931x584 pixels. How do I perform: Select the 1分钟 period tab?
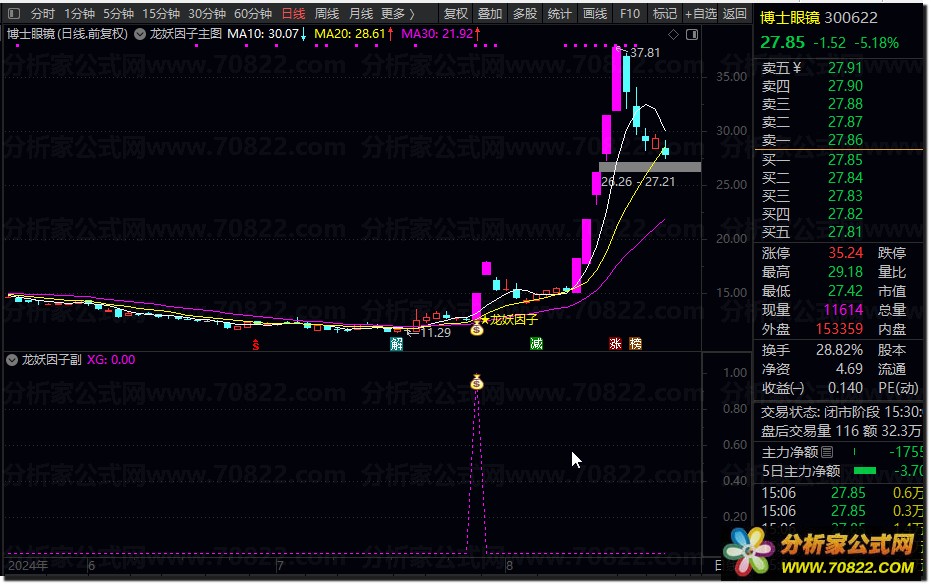click(80, 13)
